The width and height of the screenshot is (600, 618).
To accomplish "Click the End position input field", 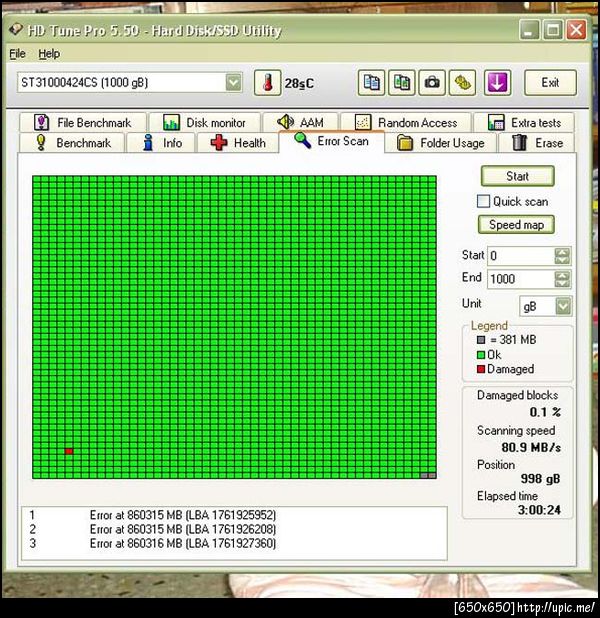I will coord(521,279).
